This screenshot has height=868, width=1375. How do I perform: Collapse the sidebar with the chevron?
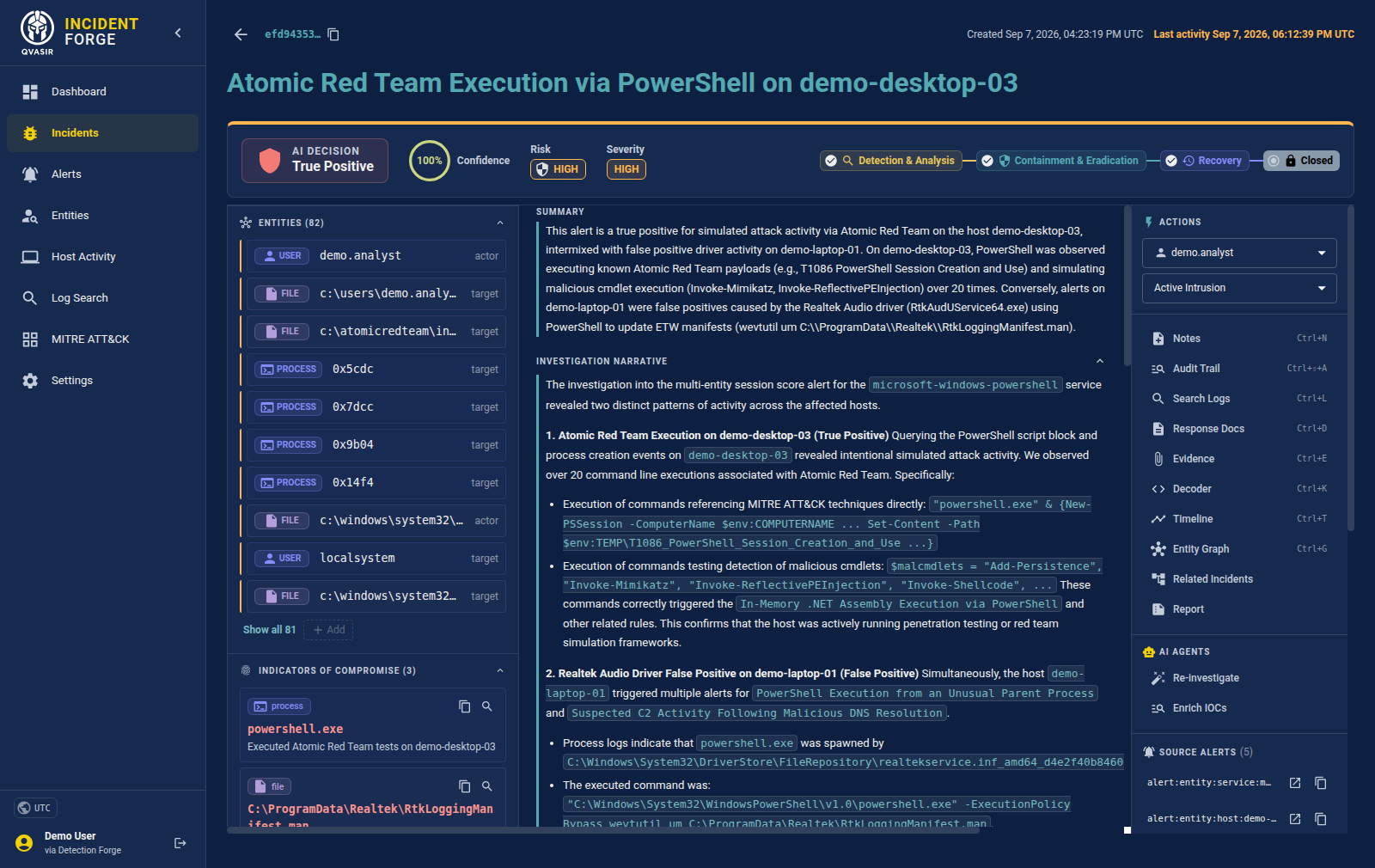click(x=178, y=33)
